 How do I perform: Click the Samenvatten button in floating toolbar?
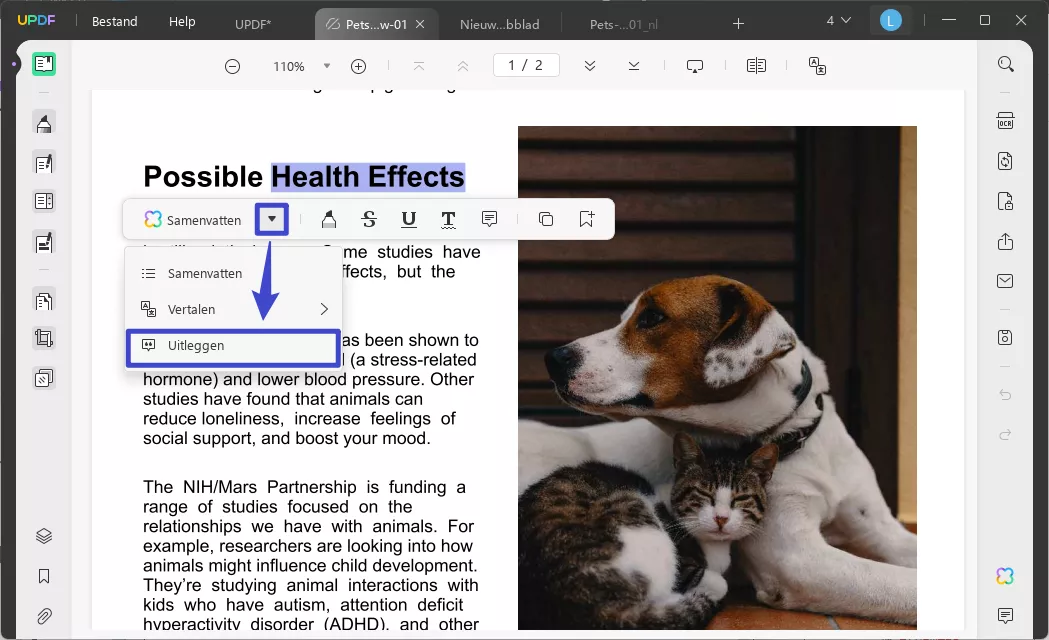[x=193, y=220]
